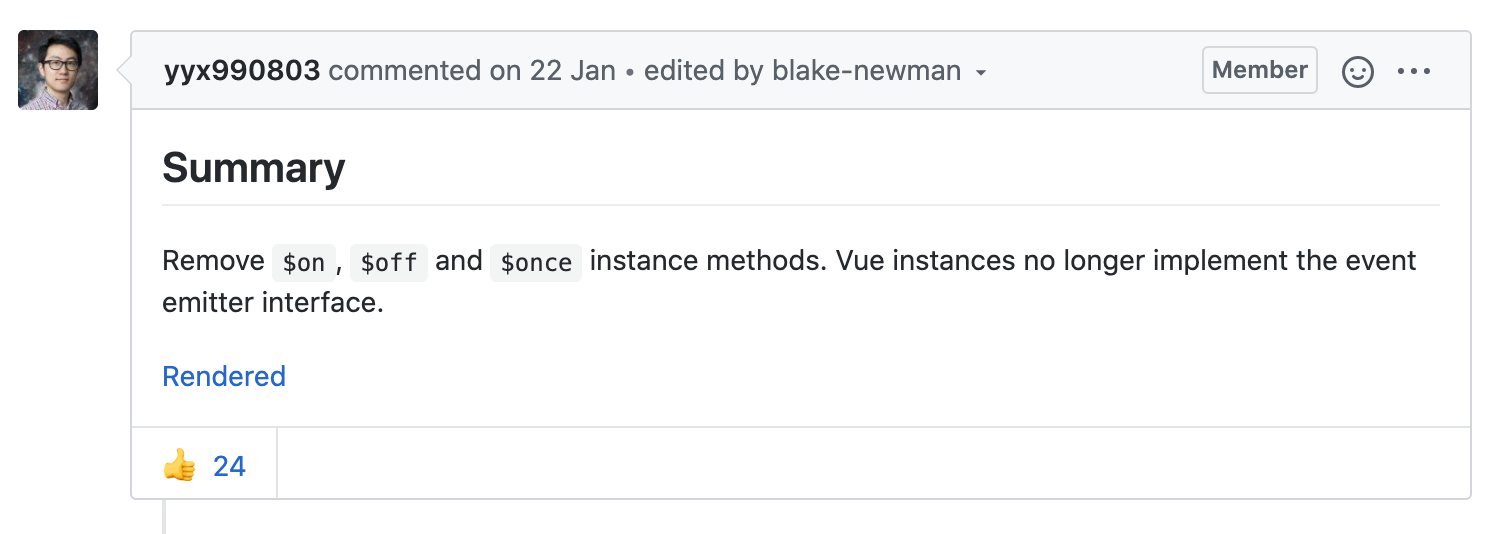Click the "instance methods" phrase
This screenshot has height=534, width=1494.
coord(707,261)
